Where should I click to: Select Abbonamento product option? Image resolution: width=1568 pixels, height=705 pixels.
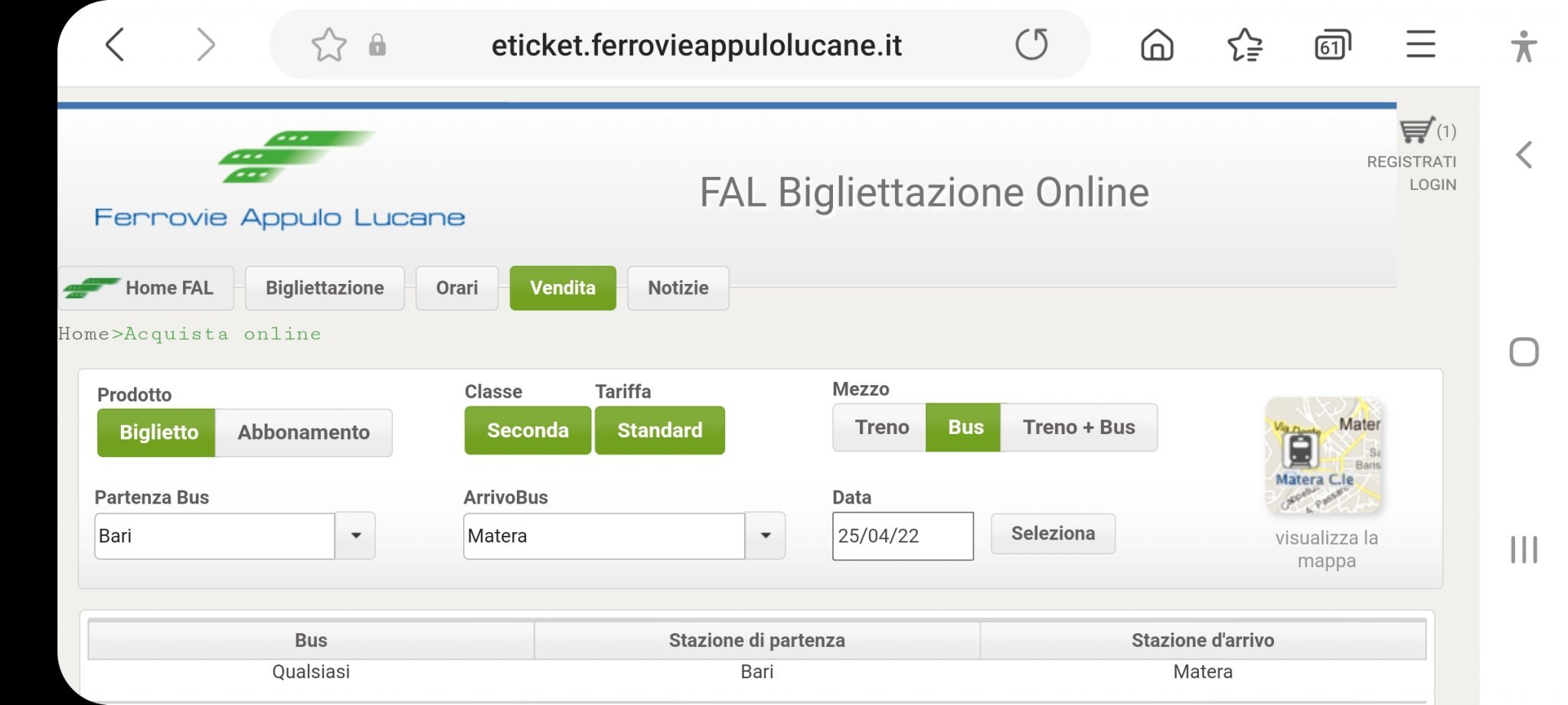(303, 432)
